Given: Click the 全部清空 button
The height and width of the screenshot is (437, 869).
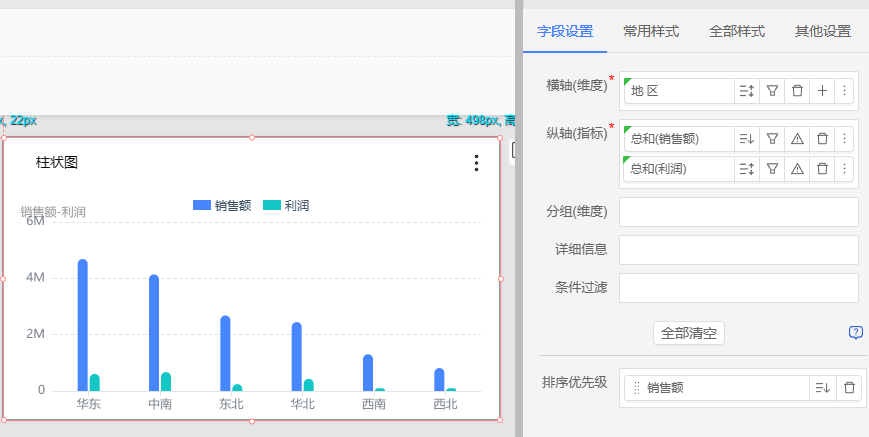Looking at the screenshot, I should pyautogui.click(x=688, y=333).
